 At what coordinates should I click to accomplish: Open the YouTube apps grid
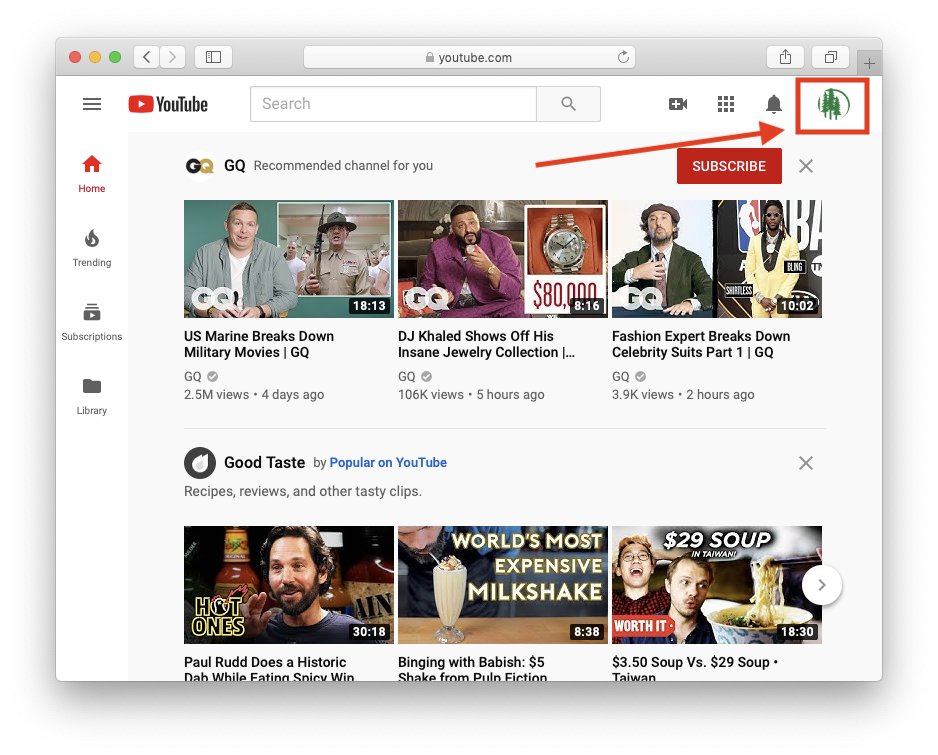point(726,104)
